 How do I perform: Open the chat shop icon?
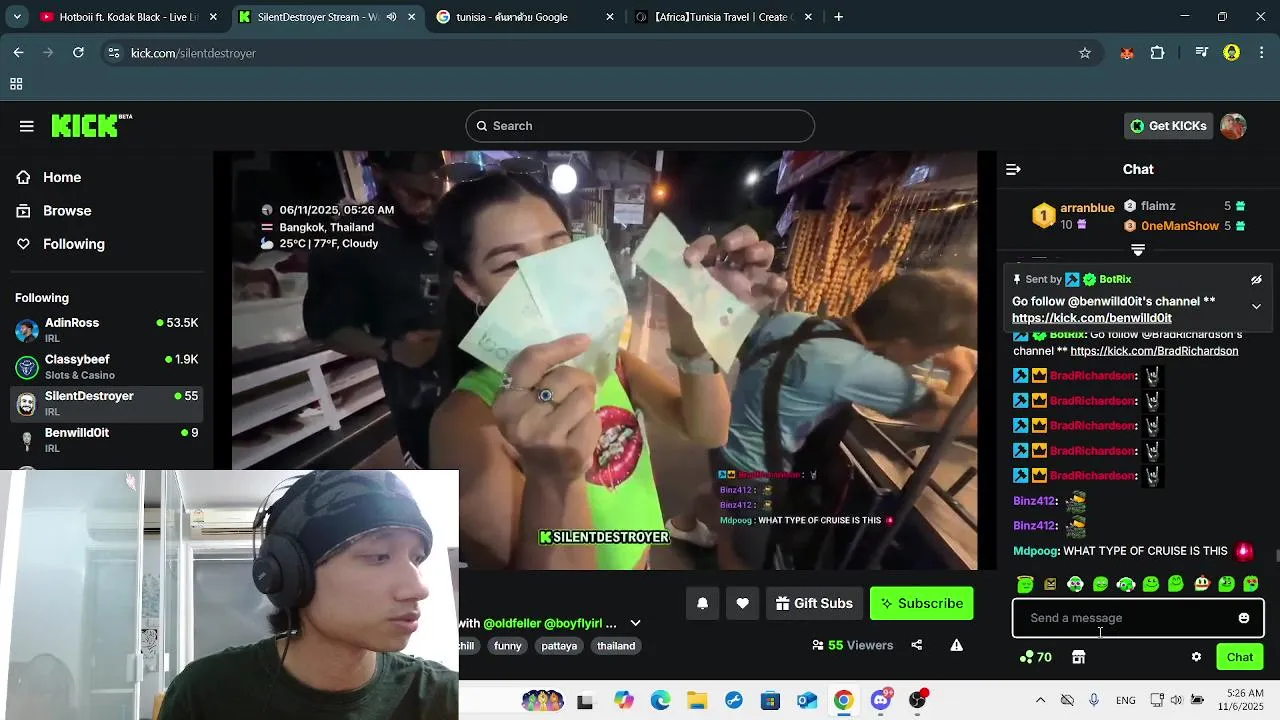1078,657
